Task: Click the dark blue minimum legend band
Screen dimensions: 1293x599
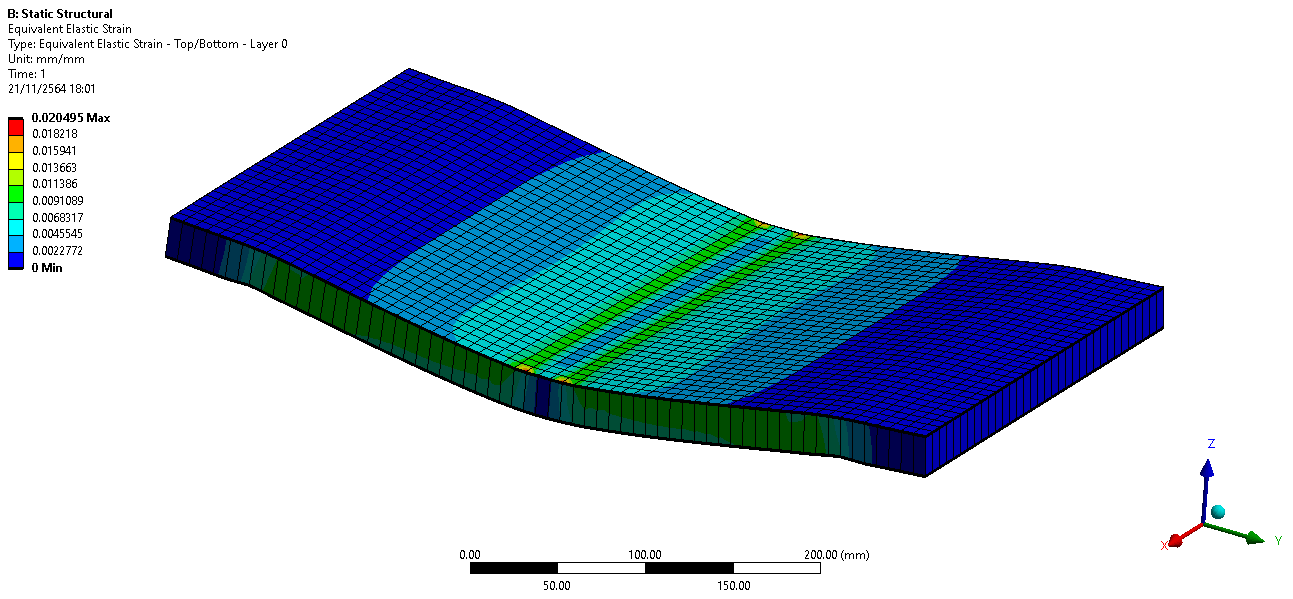Action: tap(15, 260)
